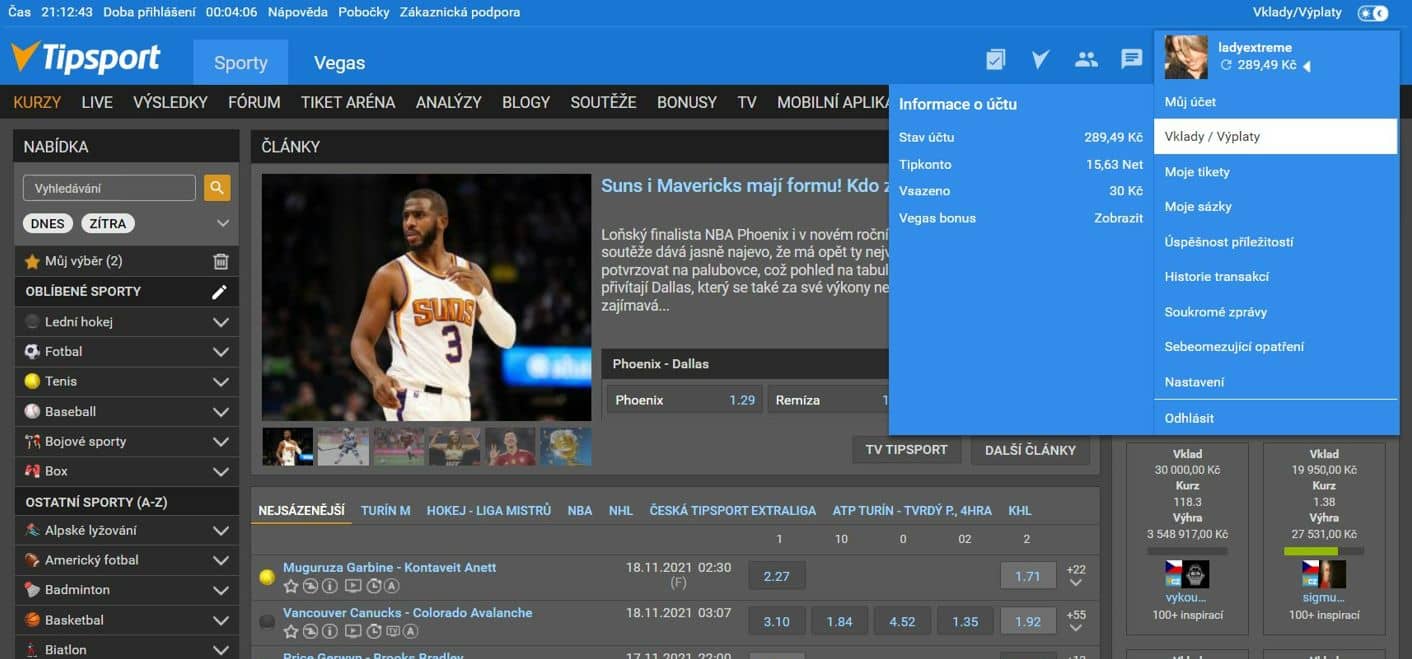
Task: Open the LIVE menu item
Action: pos(97,102)
